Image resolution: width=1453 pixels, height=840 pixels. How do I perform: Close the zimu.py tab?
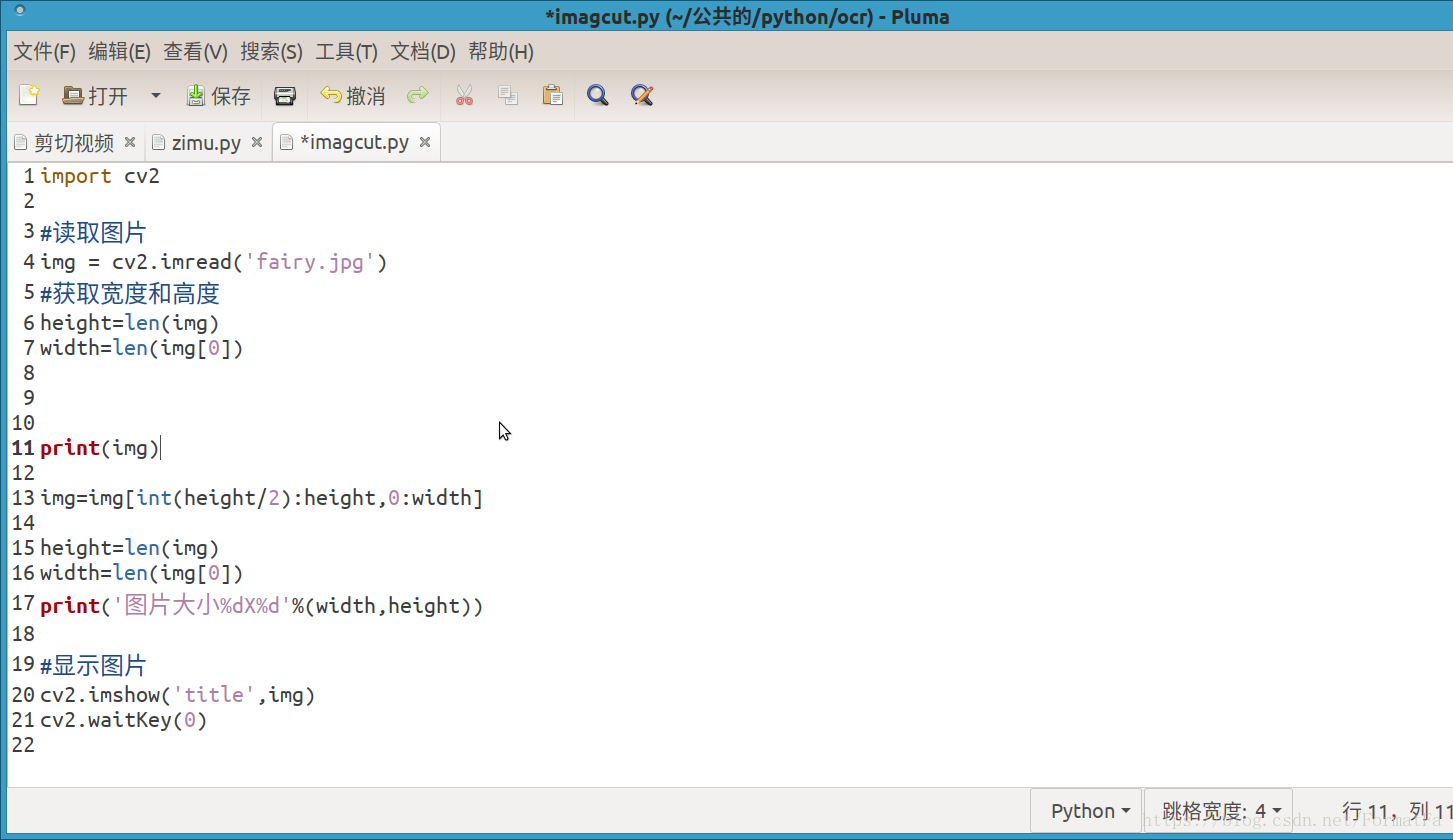pyautogui.click(x=256, y=143)
